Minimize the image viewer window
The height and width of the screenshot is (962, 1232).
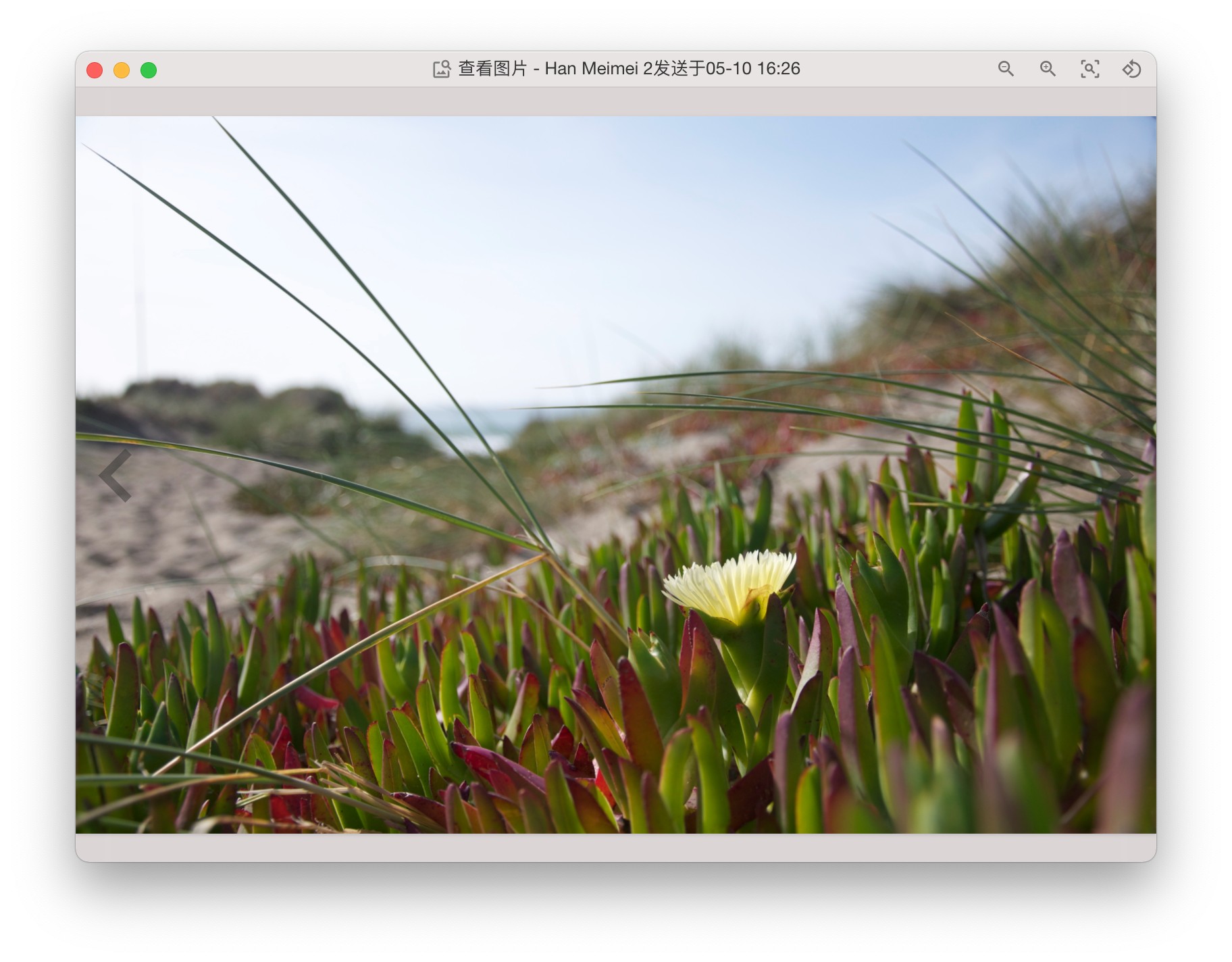(122, 70)
